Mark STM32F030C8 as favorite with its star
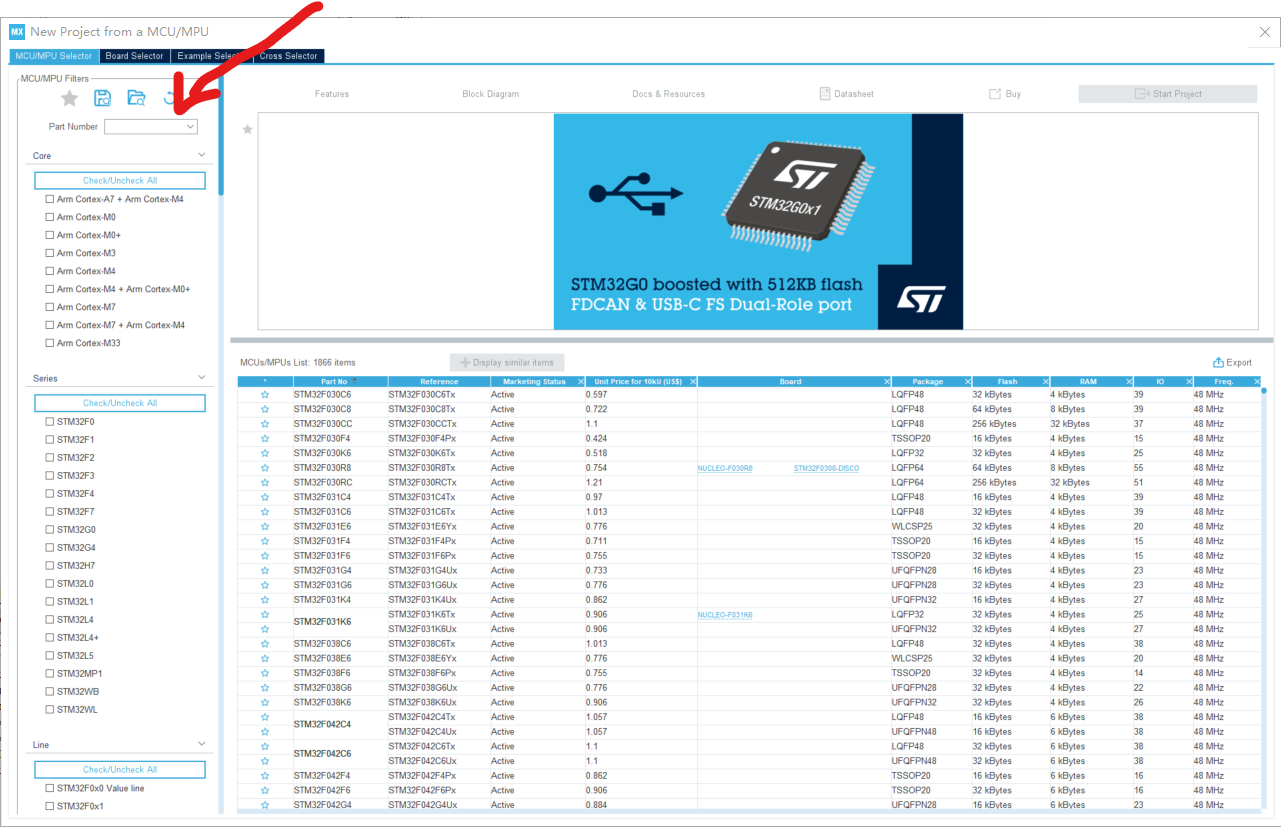1281x827 pixels. point(265,409)
